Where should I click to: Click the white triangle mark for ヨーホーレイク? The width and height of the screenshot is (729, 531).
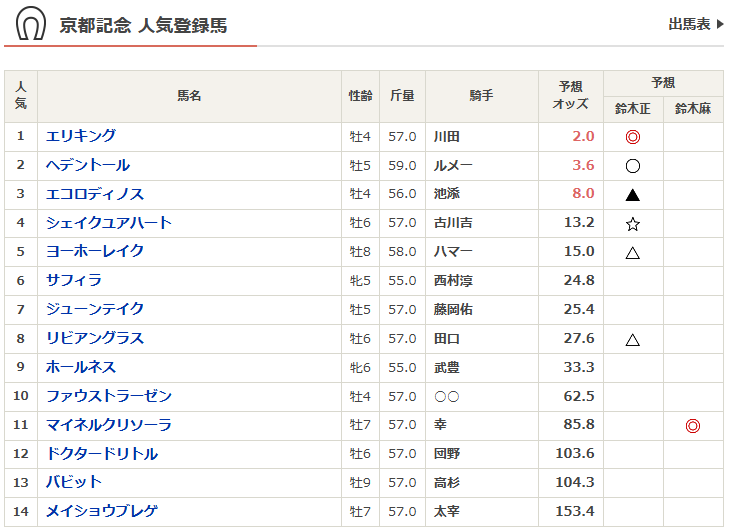pos(632,253)
